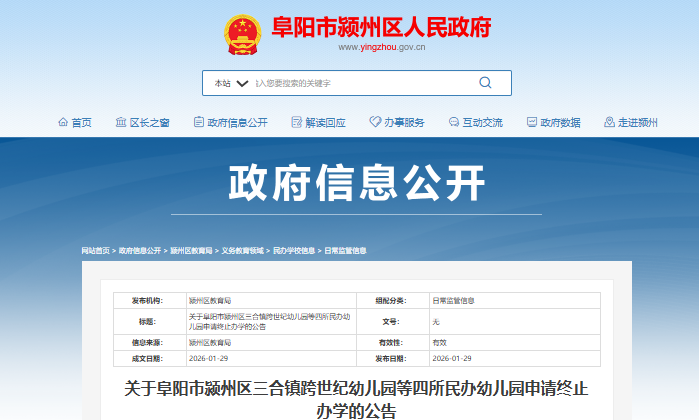Open the 互动交流 menu item
Screen dimensions: 699x420
[x=483, y=123]
